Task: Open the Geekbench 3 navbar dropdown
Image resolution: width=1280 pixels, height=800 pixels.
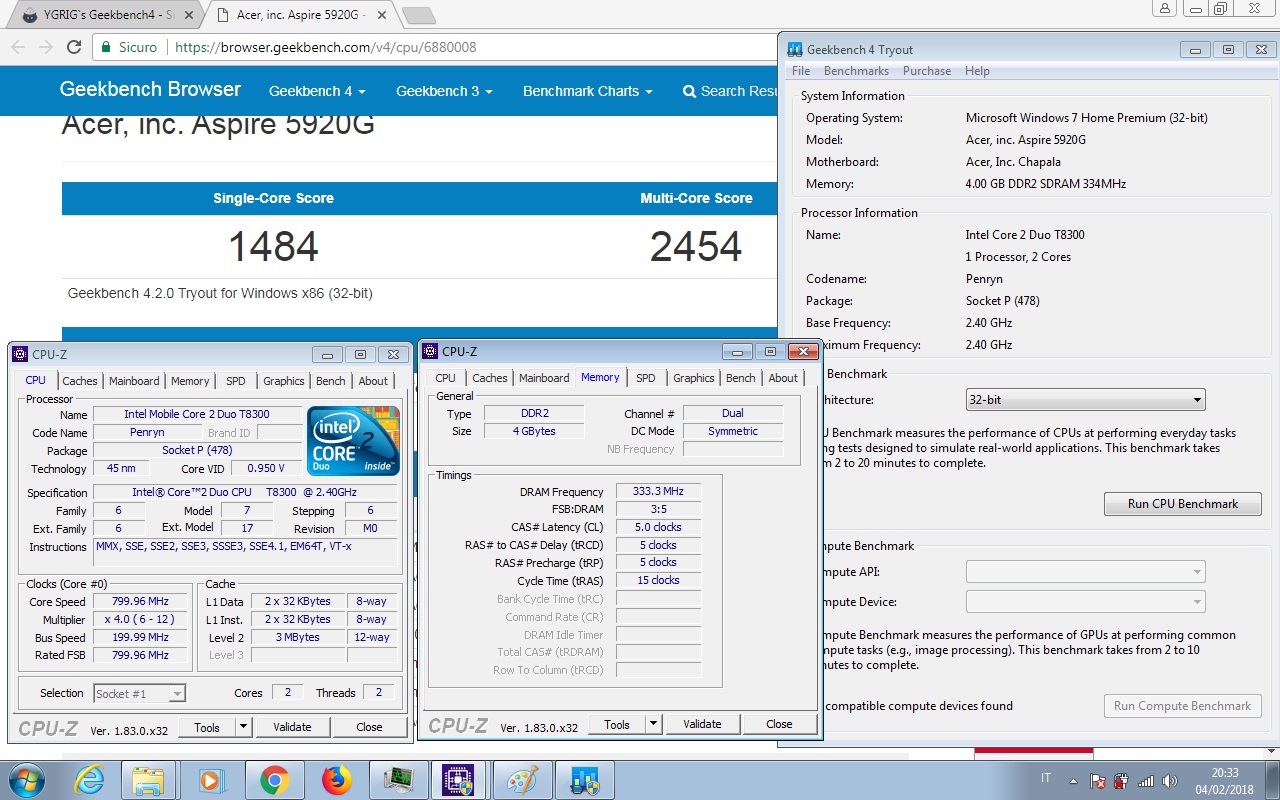Action: (x=444, y=91)
